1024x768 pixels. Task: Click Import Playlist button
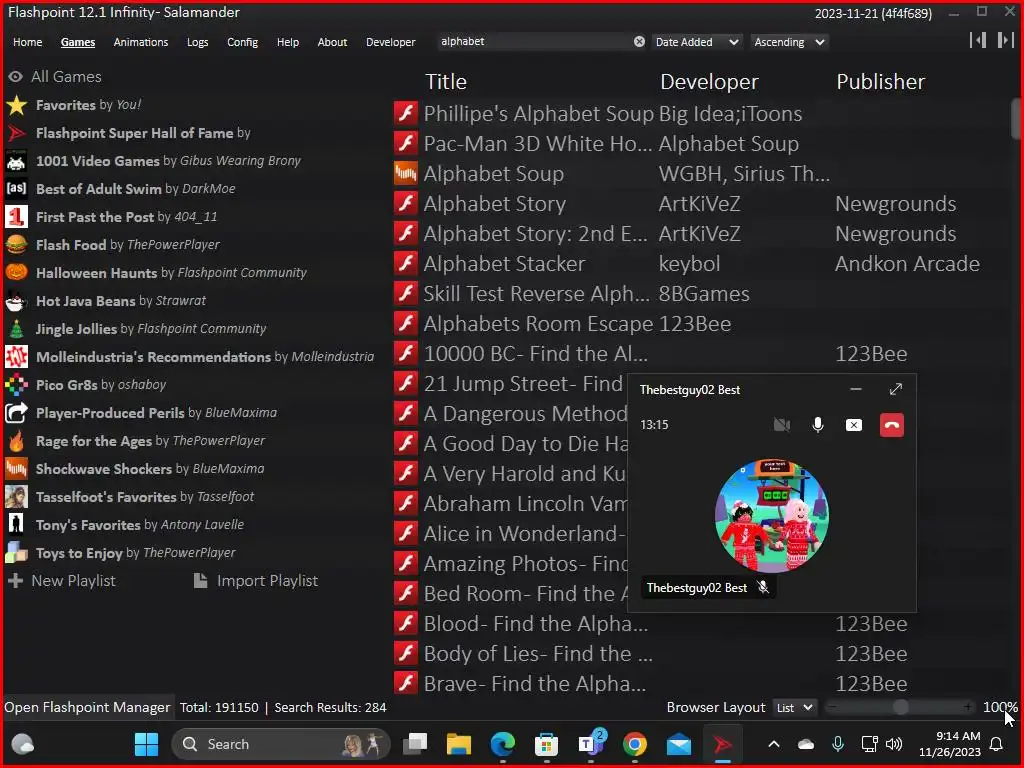tap(255, 581)
